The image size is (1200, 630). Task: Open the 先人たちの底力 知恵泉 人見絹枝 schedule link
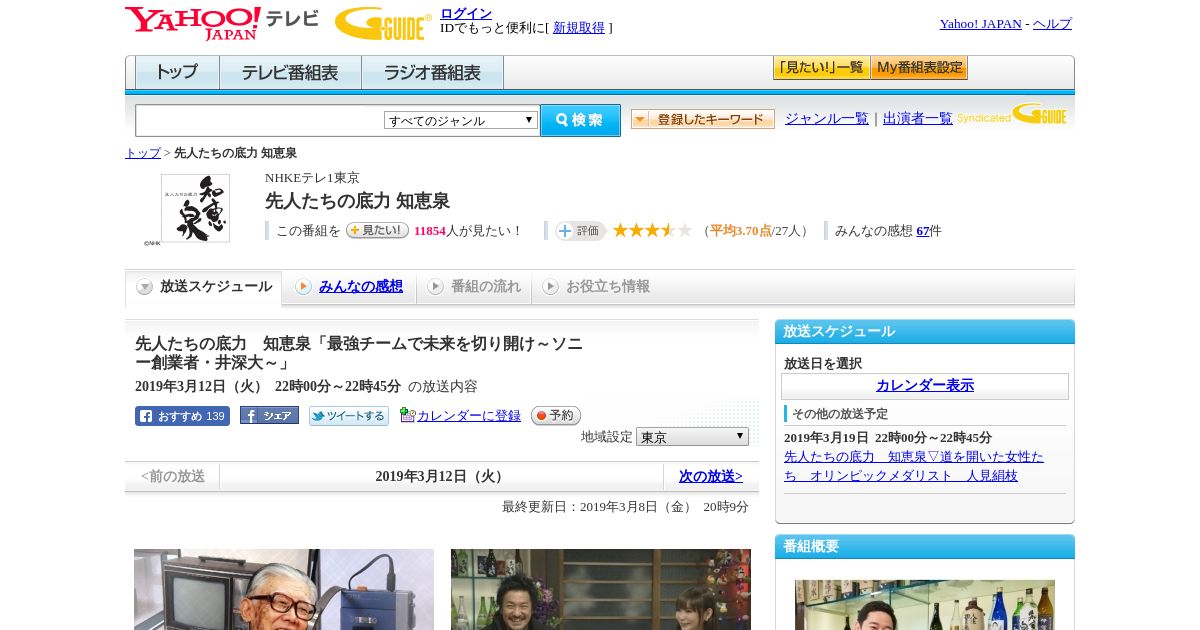(914, 466)
